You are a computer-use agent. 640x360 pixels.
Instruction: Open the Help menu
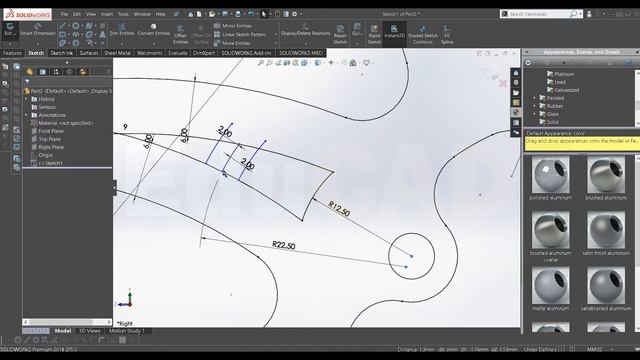[160, 14]
